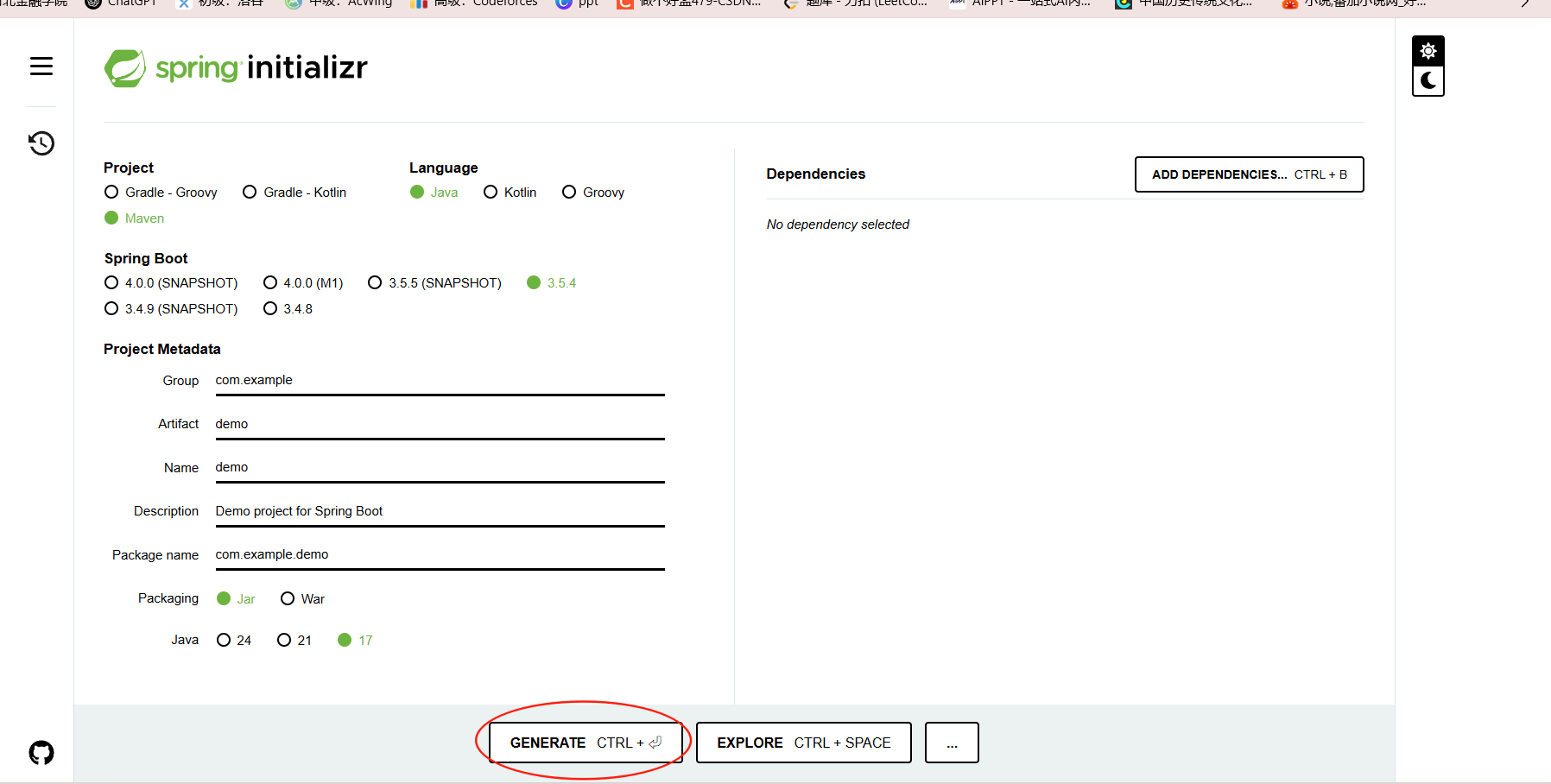Switch to dark theme moon icon
The height and width of the screenshot is (784, 1551).
pyautogui.click(x=1428, y=81)
